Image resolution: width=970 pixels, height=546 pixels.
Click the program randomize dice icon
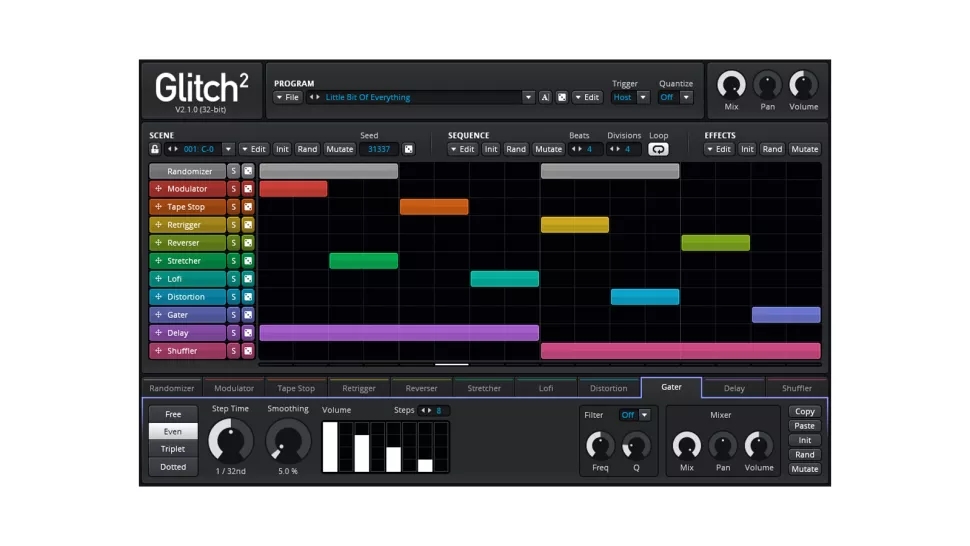[x=562, y=97]
